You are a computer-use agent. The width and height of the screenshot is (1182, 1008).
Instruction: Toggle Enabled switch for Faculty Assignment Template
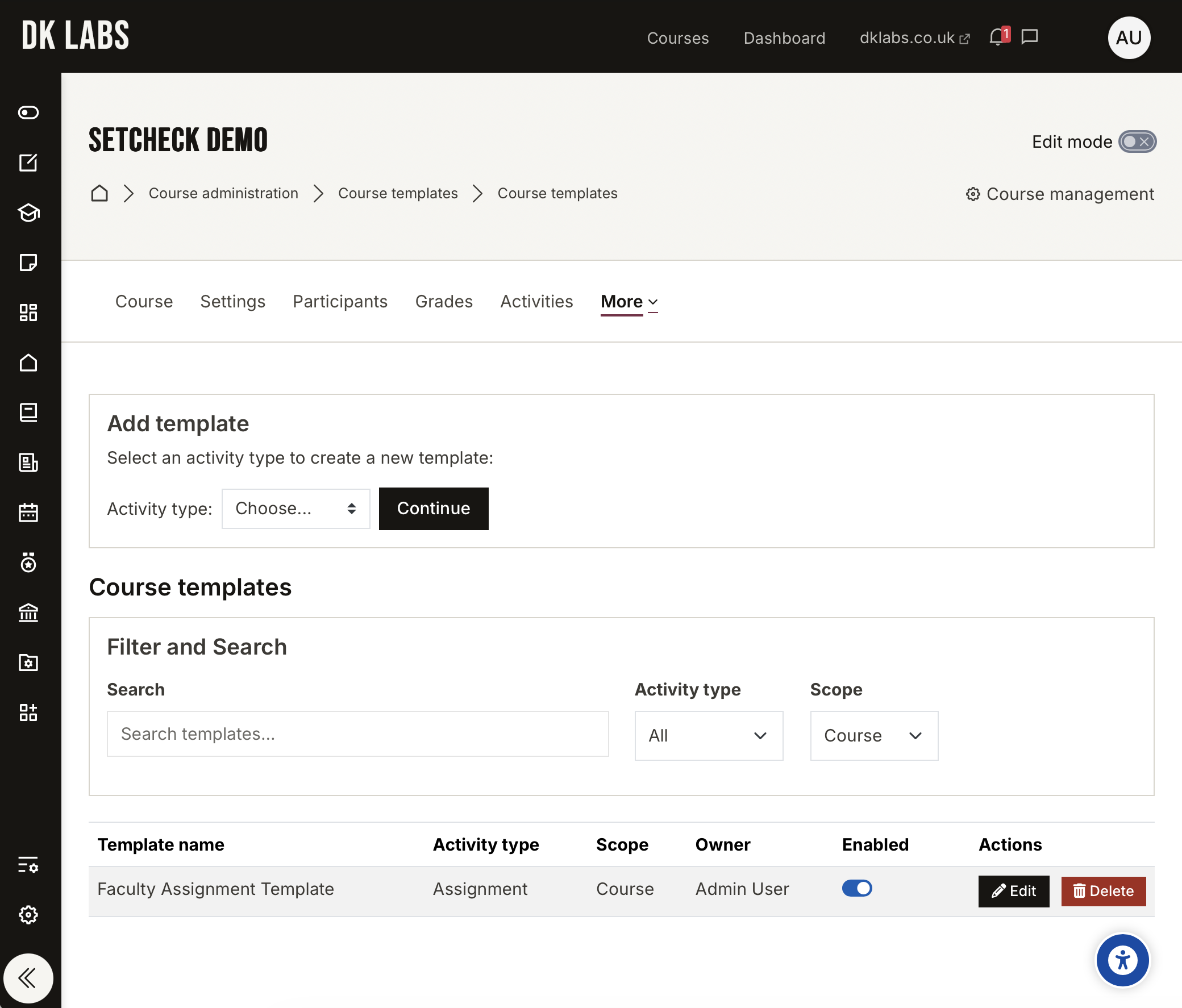857,888
